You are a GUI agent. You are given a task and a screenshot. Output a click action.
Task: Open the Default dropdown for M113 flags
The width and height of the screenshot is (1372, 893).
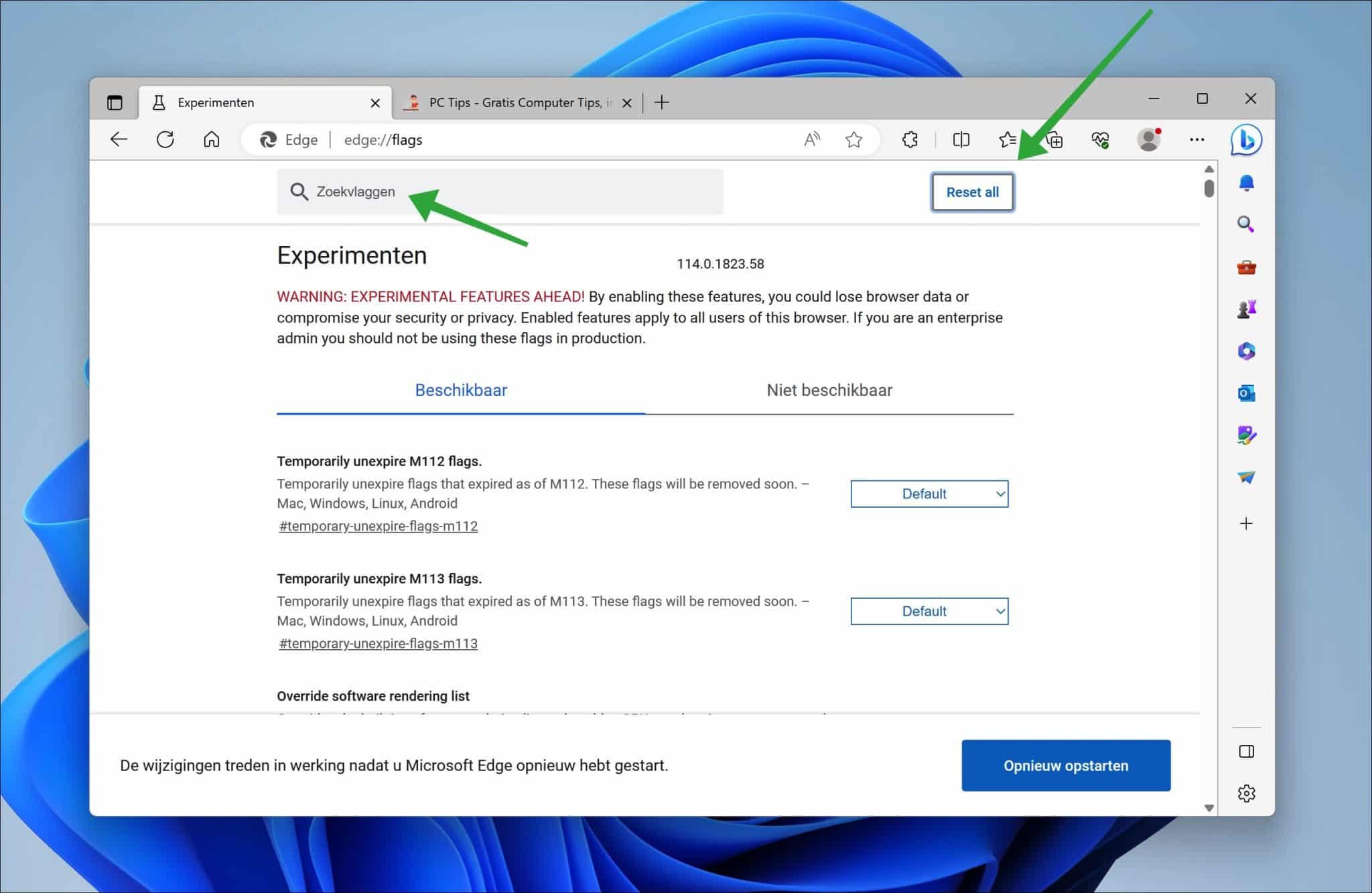[x=929, y=611]
